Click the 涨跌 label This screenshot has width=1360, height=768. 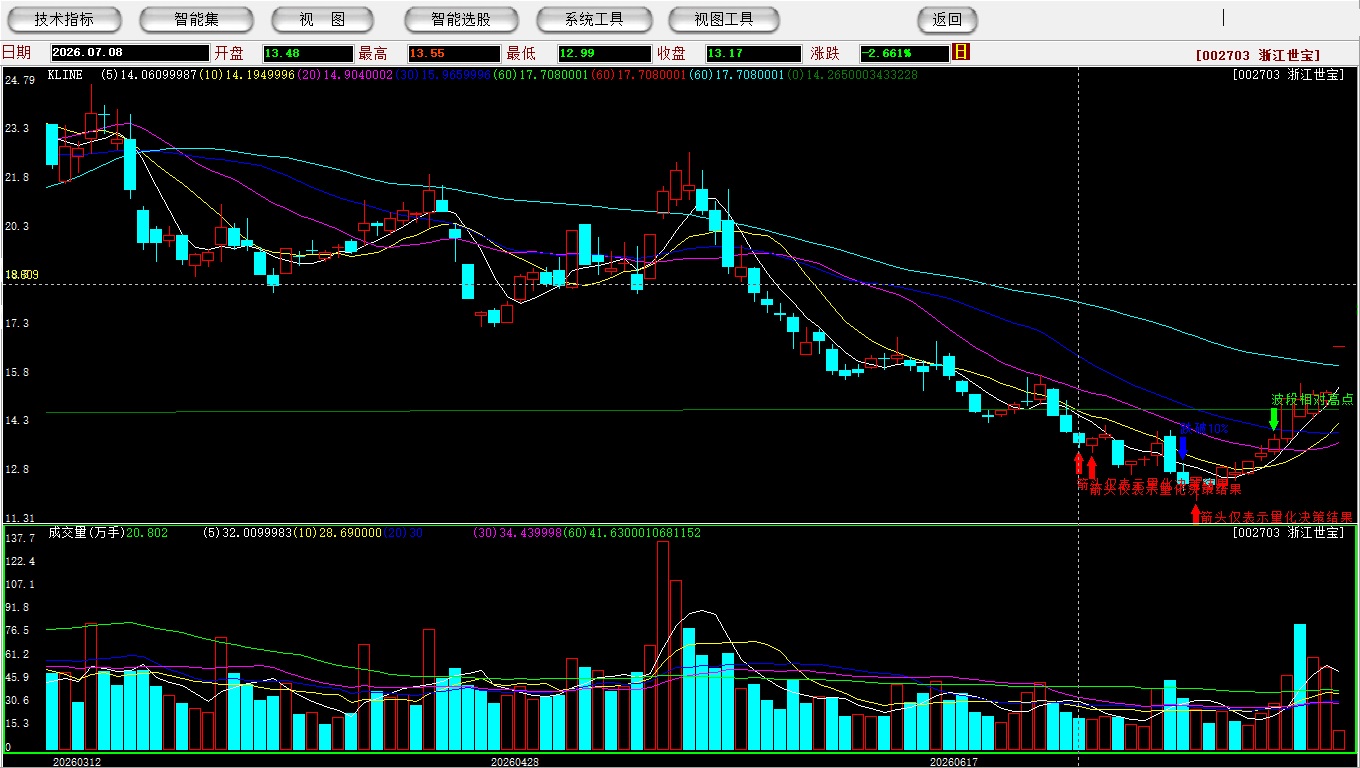[824, 53]
